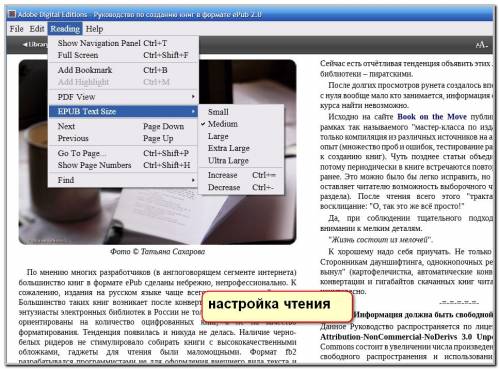This screenshot has height=369, width=499.
Task: Select the checked Medium text size
Action: click(x=241, y=124)
